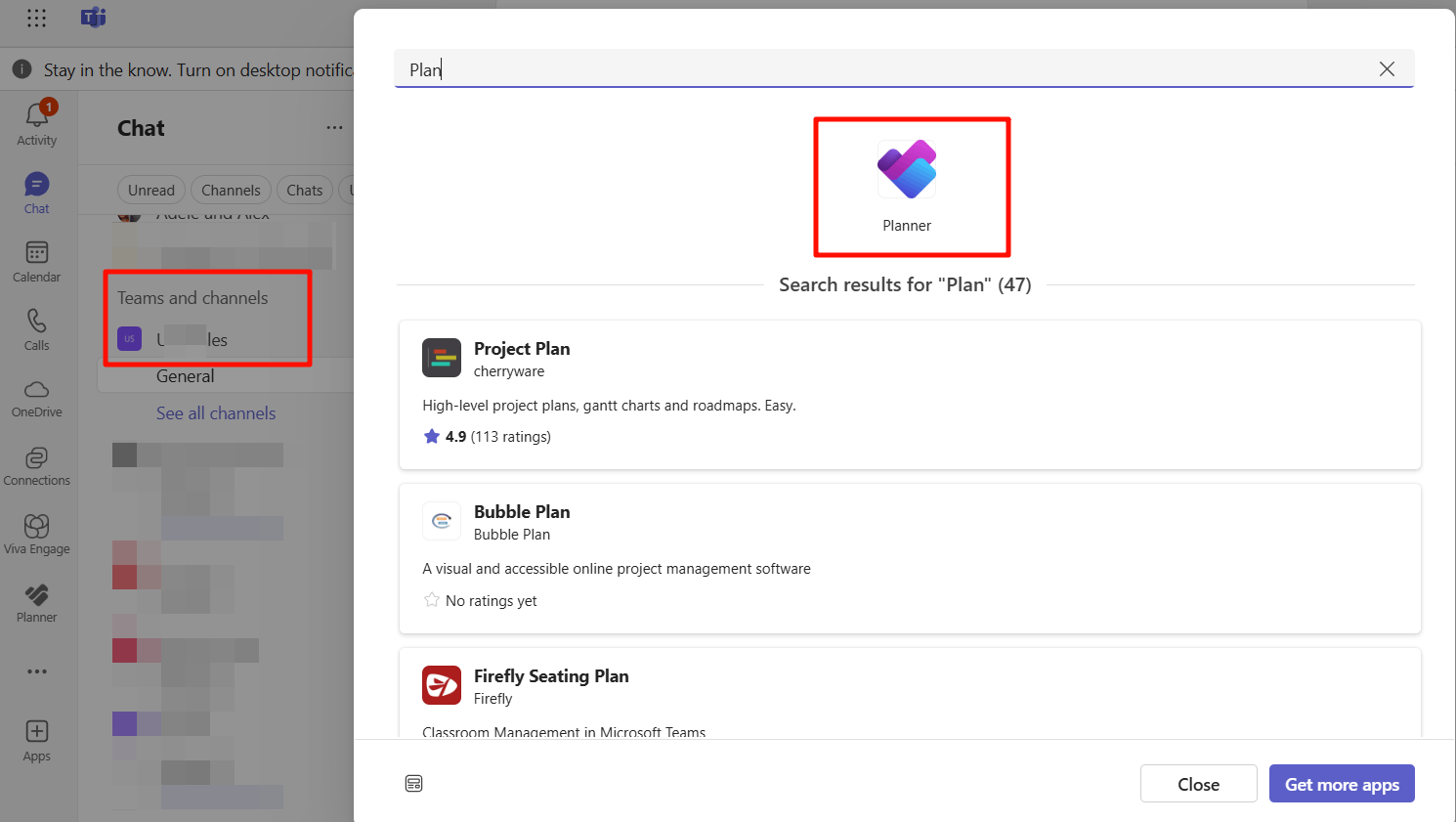
Task: Follow the See all channels link
Action: point(216,413)
